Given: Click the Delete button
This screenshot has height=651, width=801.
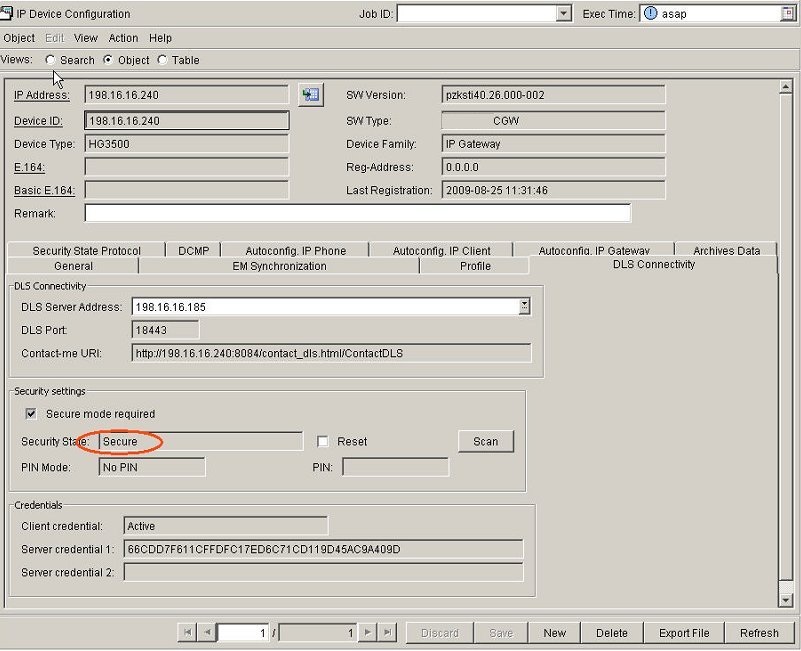Looking at the screenshot, I should (x=611, y=633).
